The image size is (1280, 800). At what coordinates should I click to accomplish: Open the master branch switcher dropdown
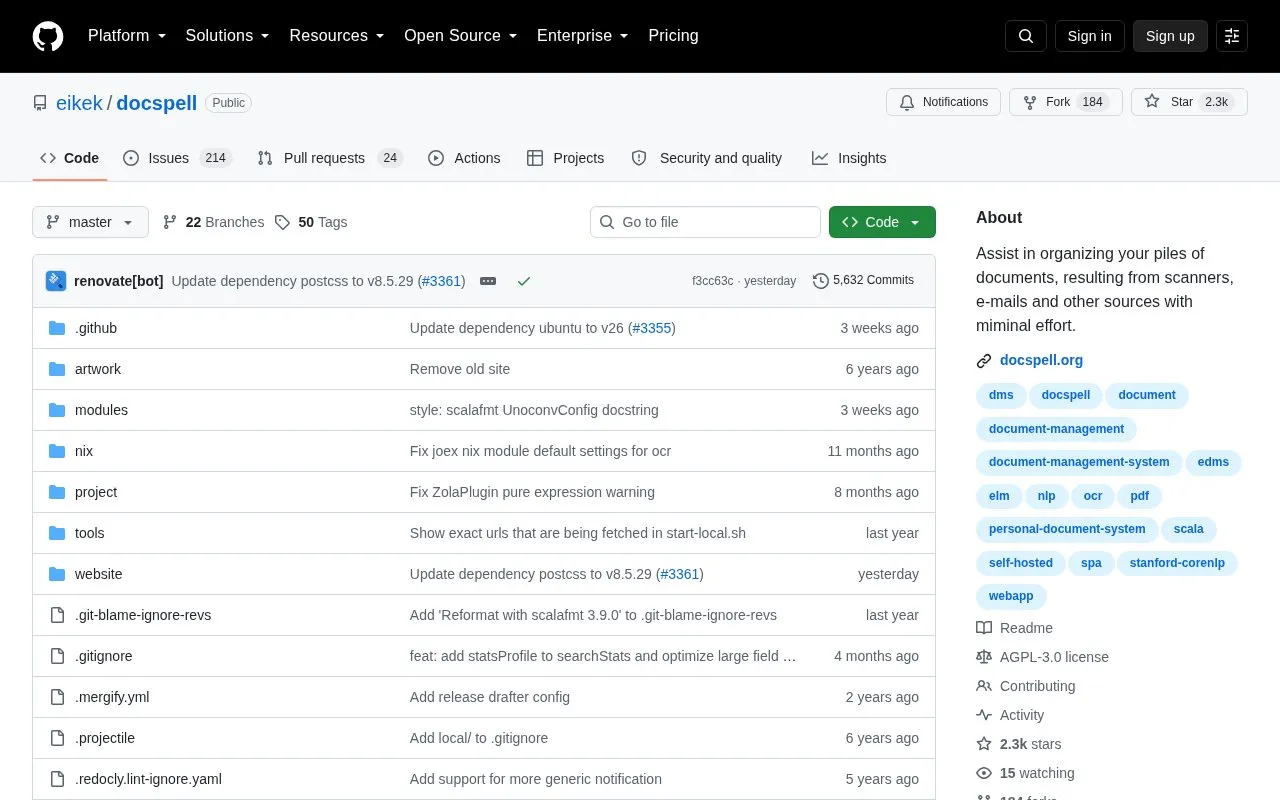90,222
